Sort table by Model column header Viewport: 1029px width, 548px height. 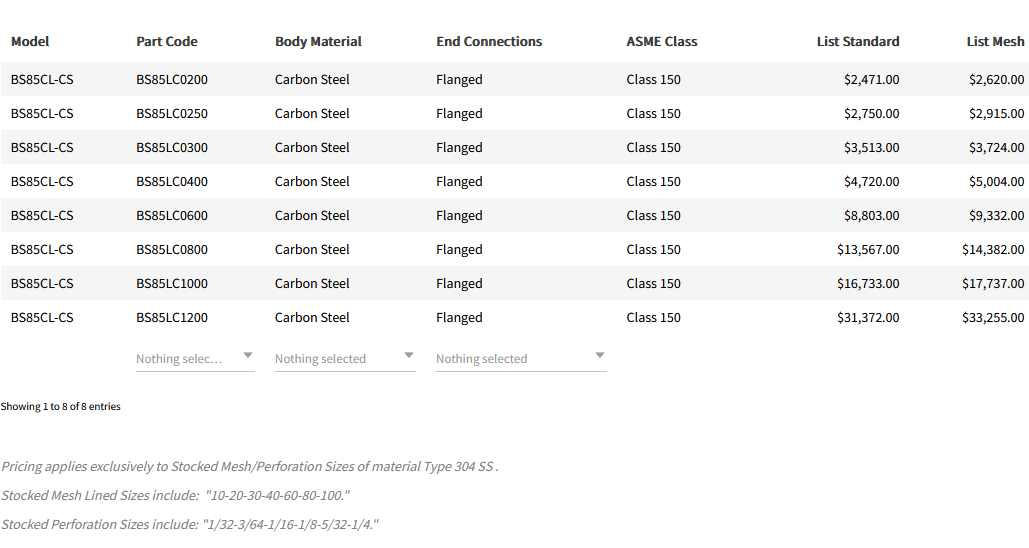30,42
